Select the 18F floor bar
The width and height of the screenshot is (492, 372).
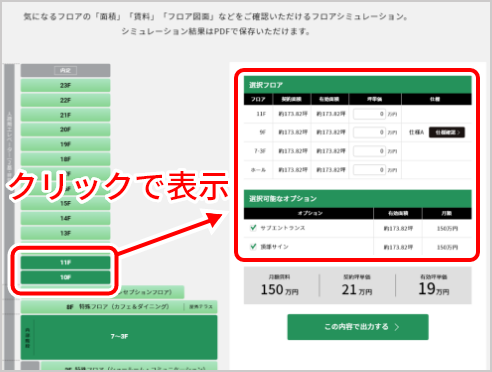(x=65, y=159)
